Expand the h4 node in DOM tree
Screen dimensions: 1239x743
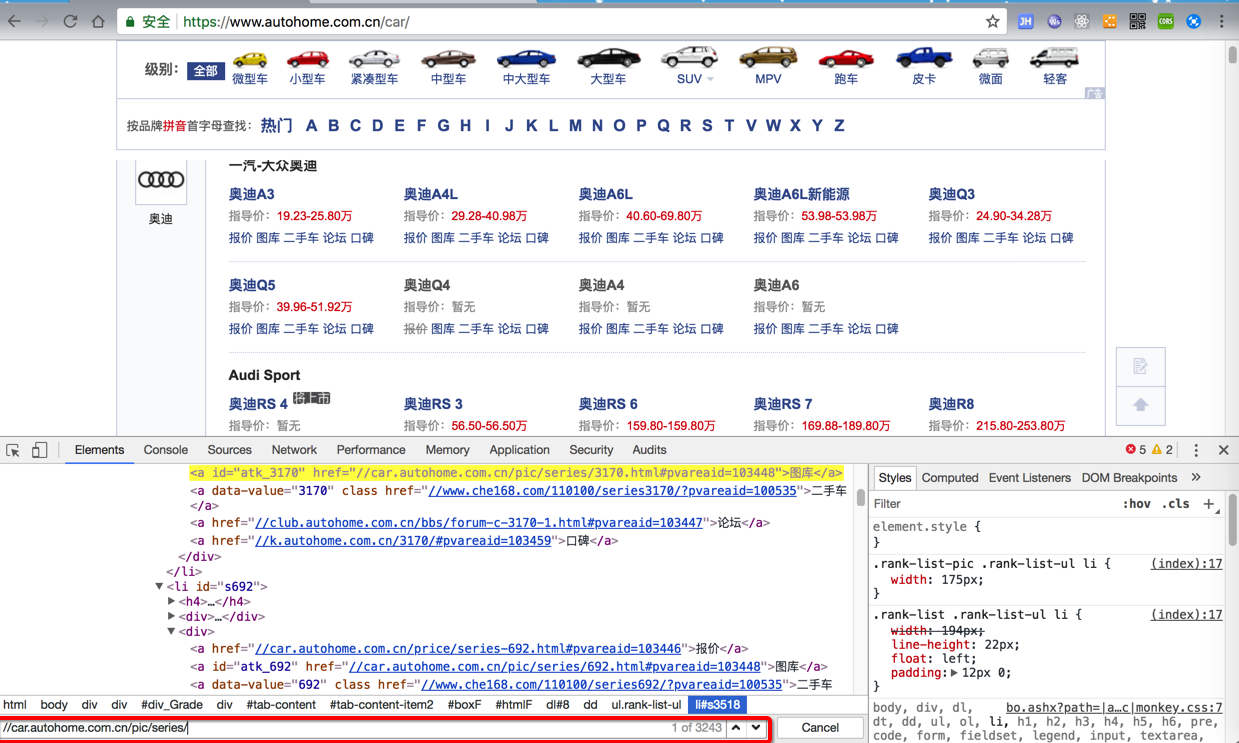click(172, 602)
